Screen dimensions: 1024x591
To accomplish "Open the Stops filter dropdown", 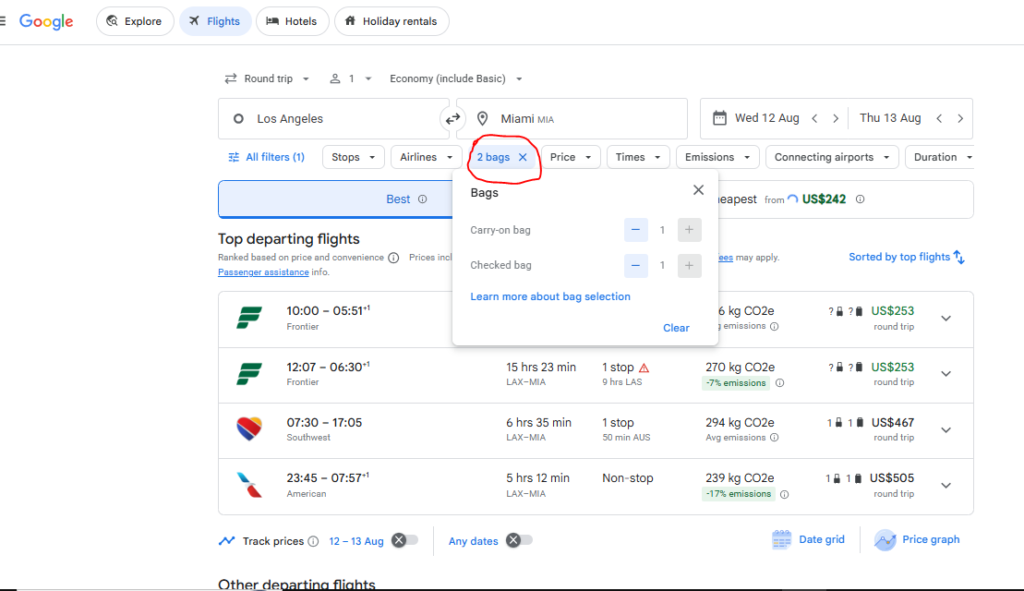I will coord(353,157).
